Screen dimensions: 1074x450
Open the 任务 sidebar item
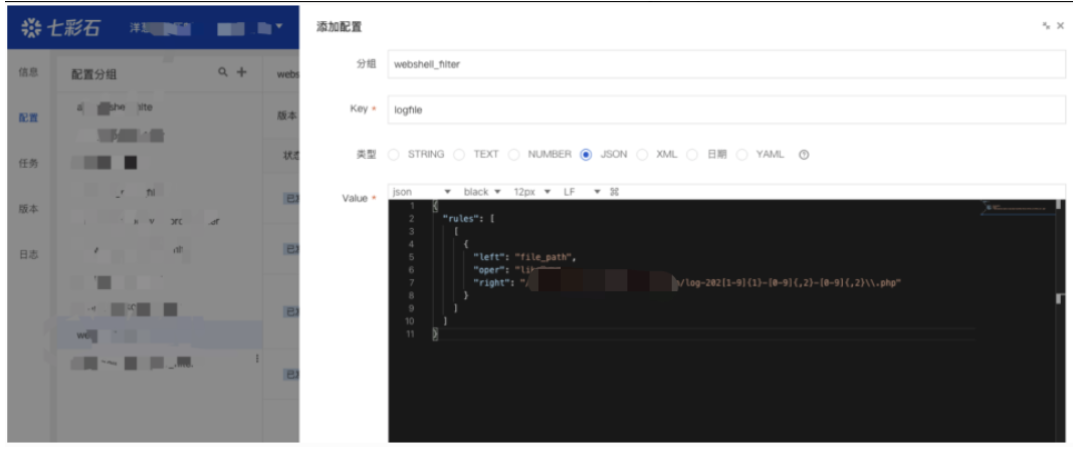point(29,163)
